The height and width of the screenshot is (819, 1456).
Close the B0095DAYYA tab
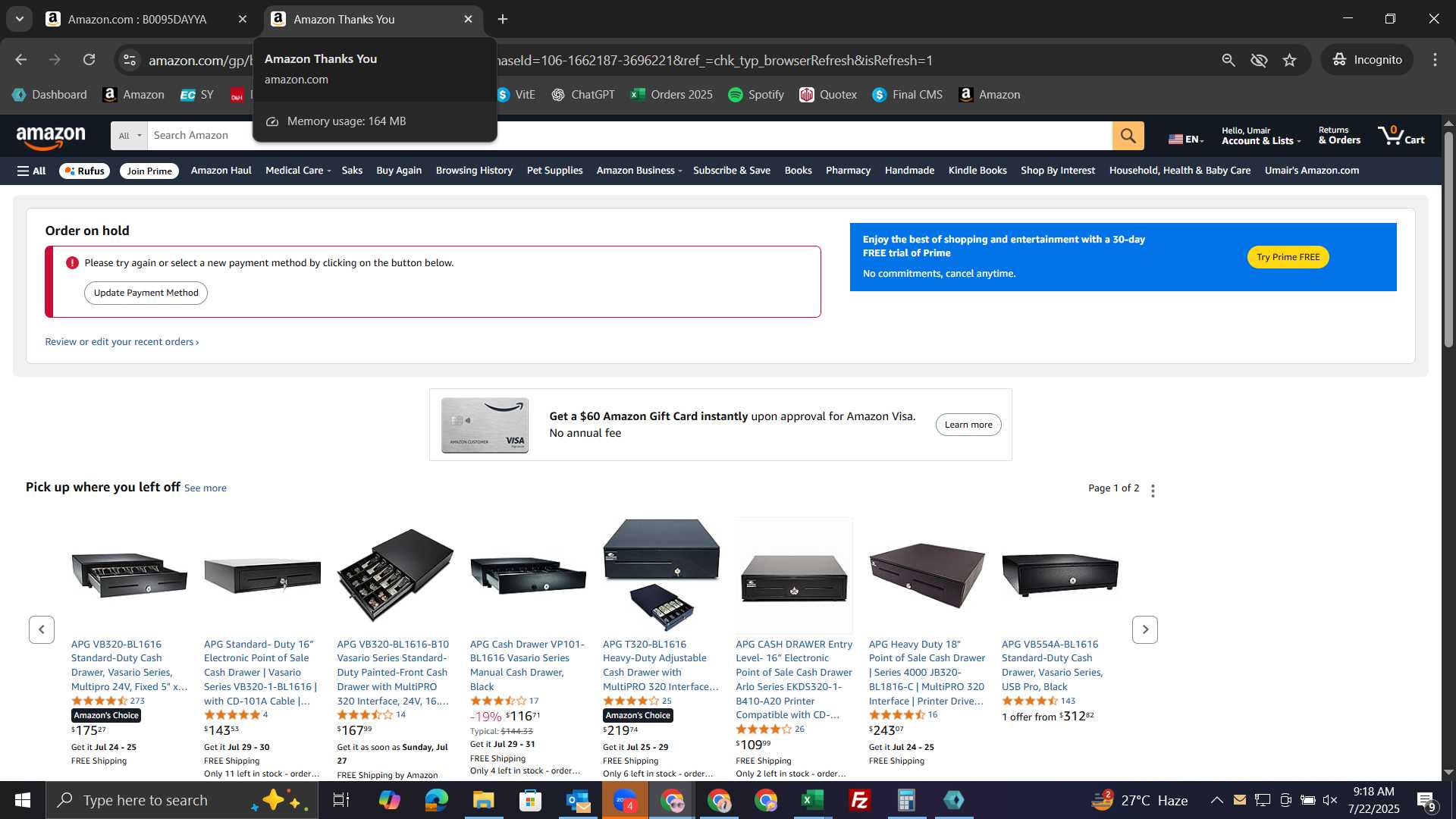(243, 19)
